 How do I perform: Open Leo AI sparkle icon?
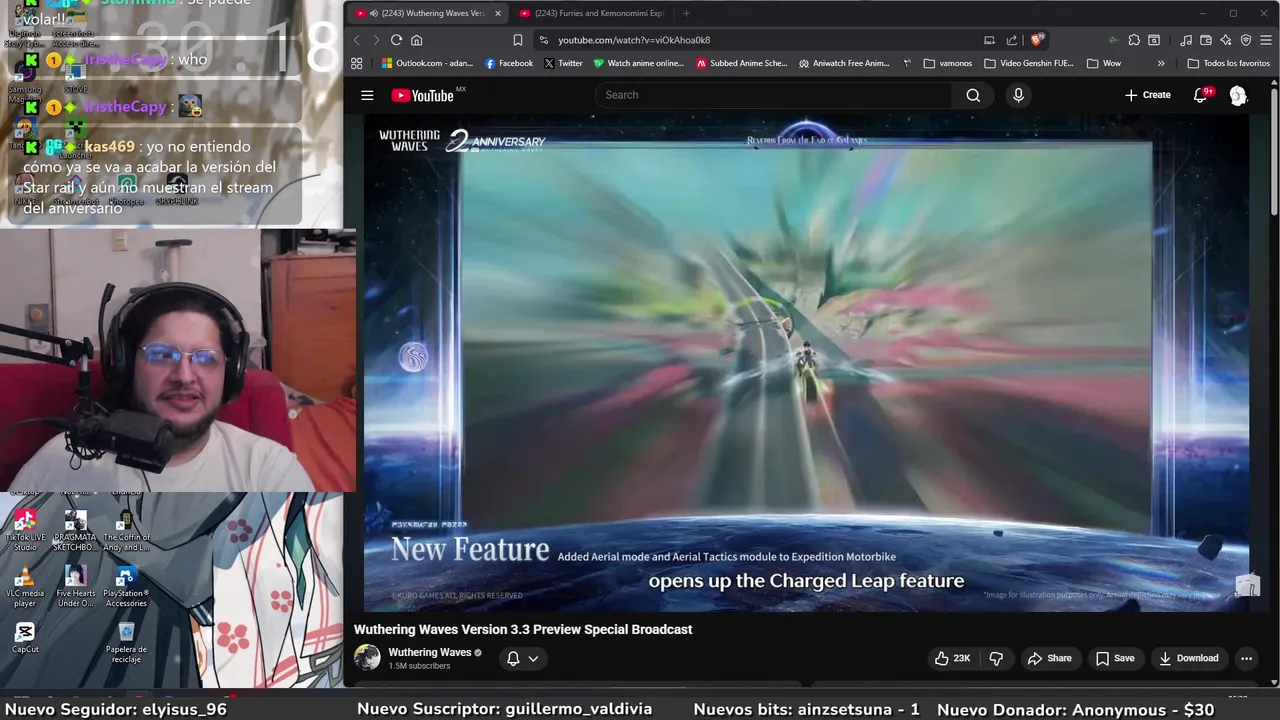point(1226,40)
